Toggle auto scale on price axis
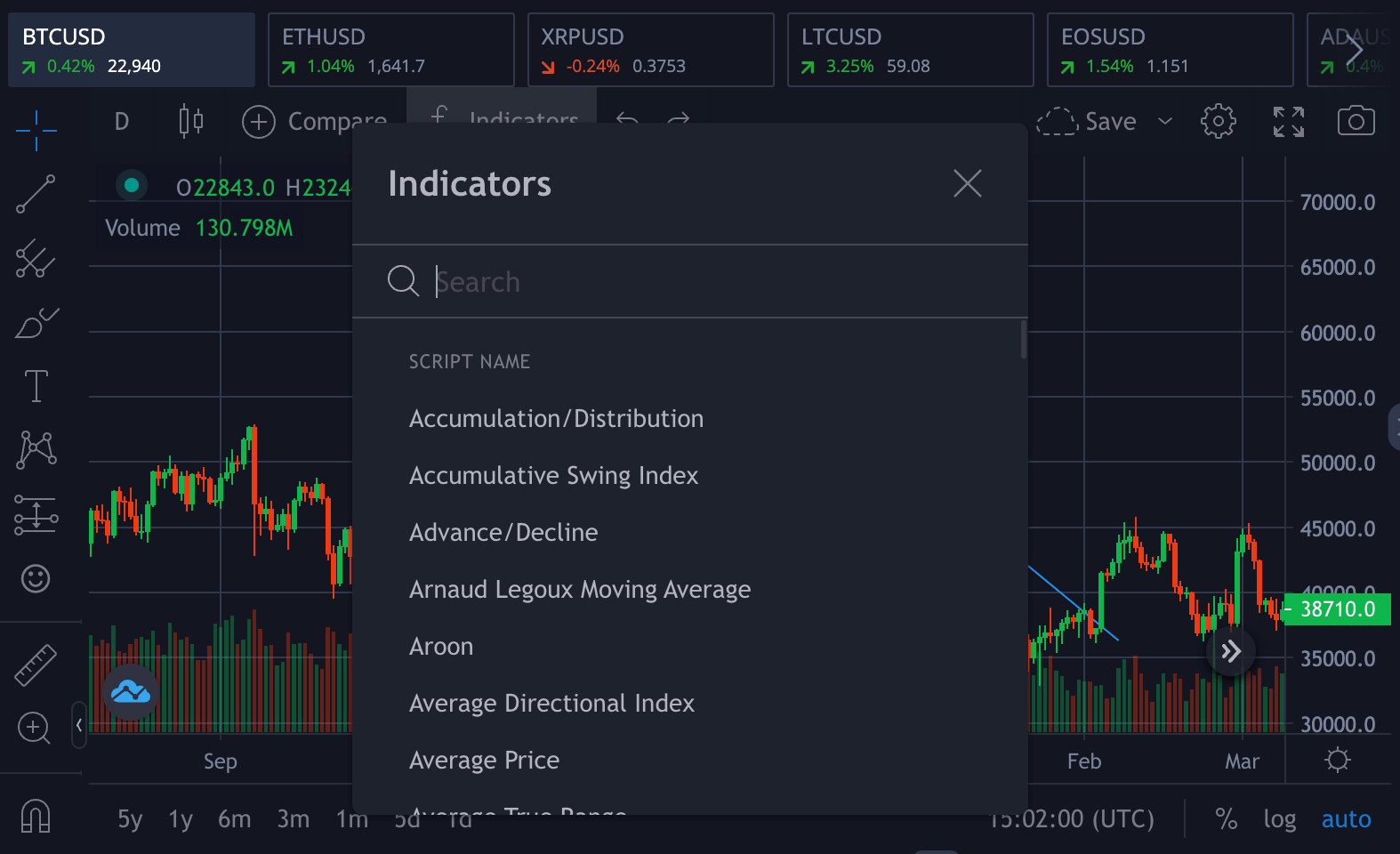The image size is (1400, 854). pos(1346,819)
